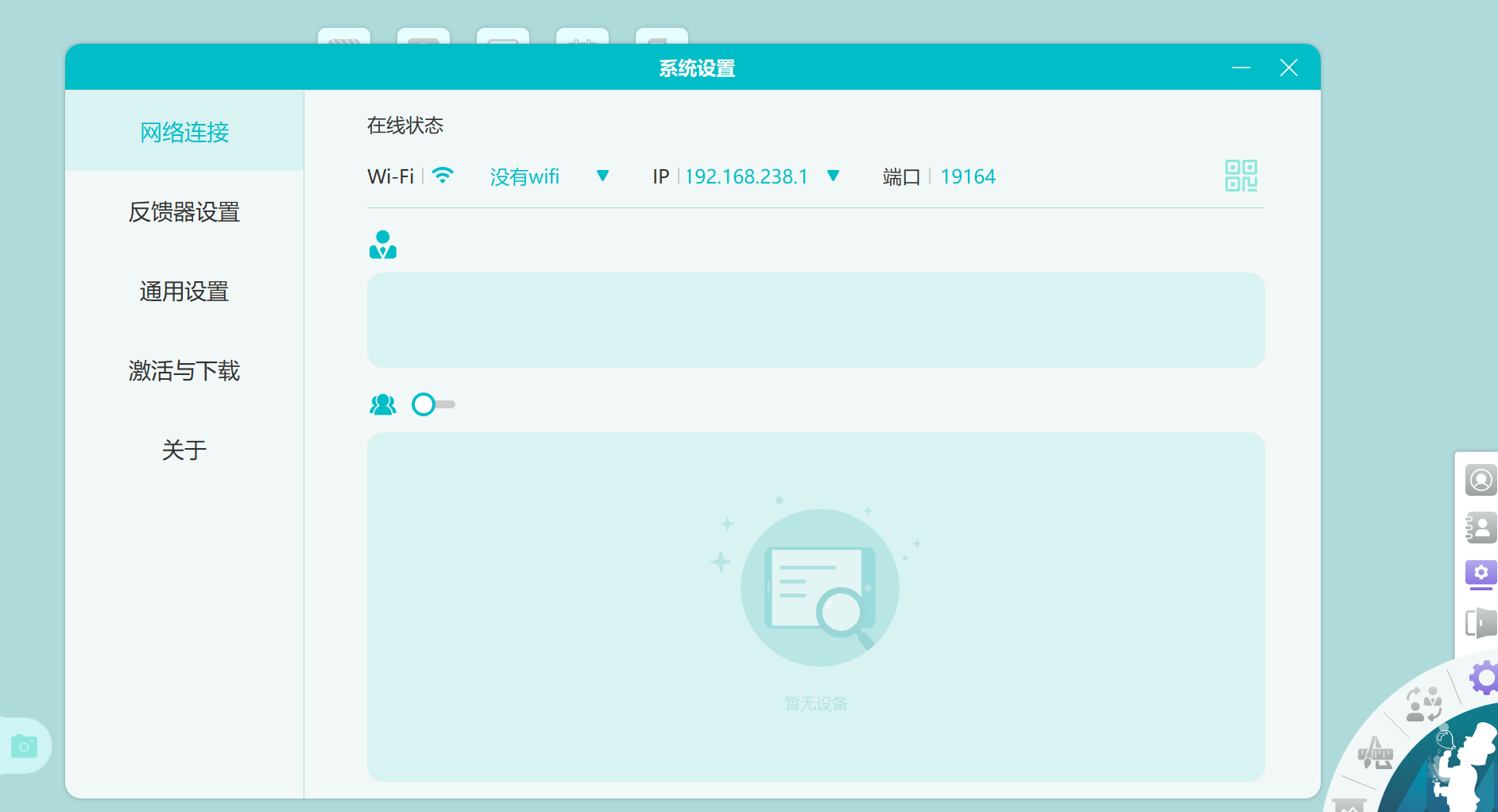Screen dimensions: 1498x812
Task: Click the port number 19164
Action: 968,176
